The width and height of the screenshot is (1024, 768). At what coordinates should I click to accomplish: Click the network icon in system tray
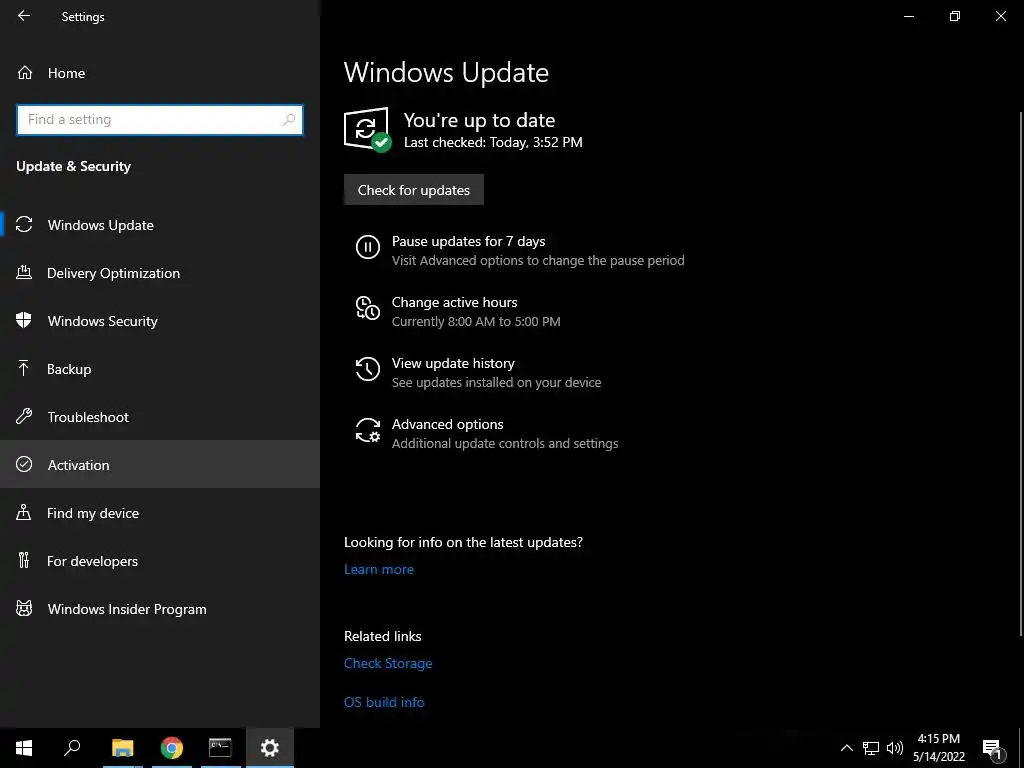[871, 748]
